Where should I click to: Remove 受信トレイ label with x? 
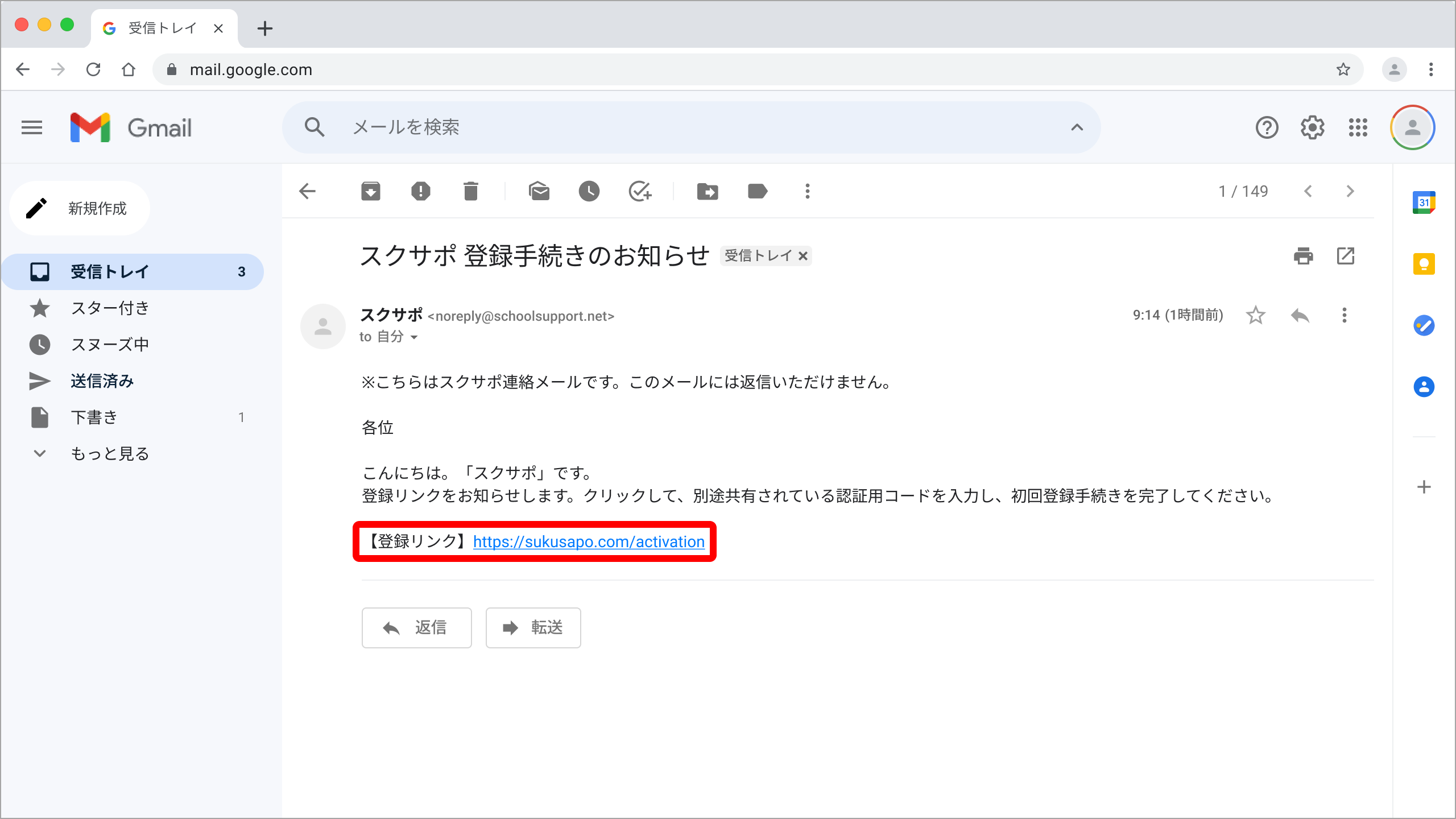point(803,257)
